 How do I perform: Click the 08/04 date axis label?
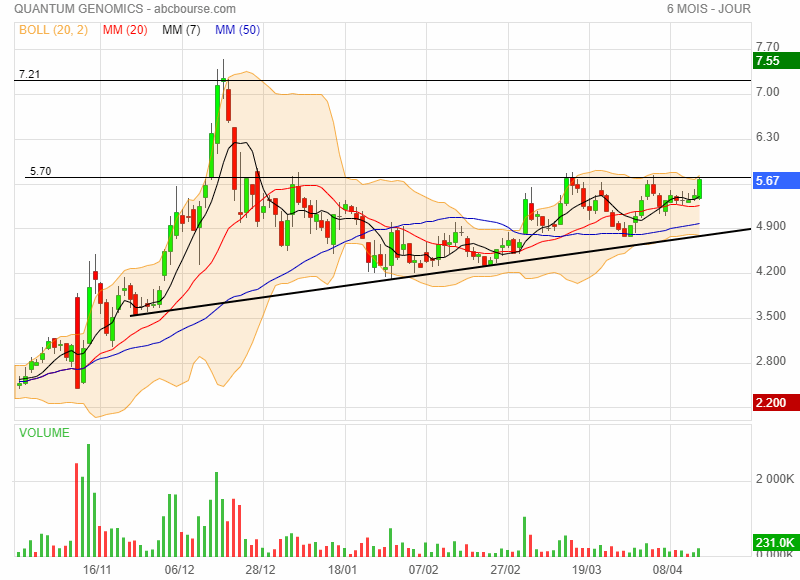coord(668,569)
